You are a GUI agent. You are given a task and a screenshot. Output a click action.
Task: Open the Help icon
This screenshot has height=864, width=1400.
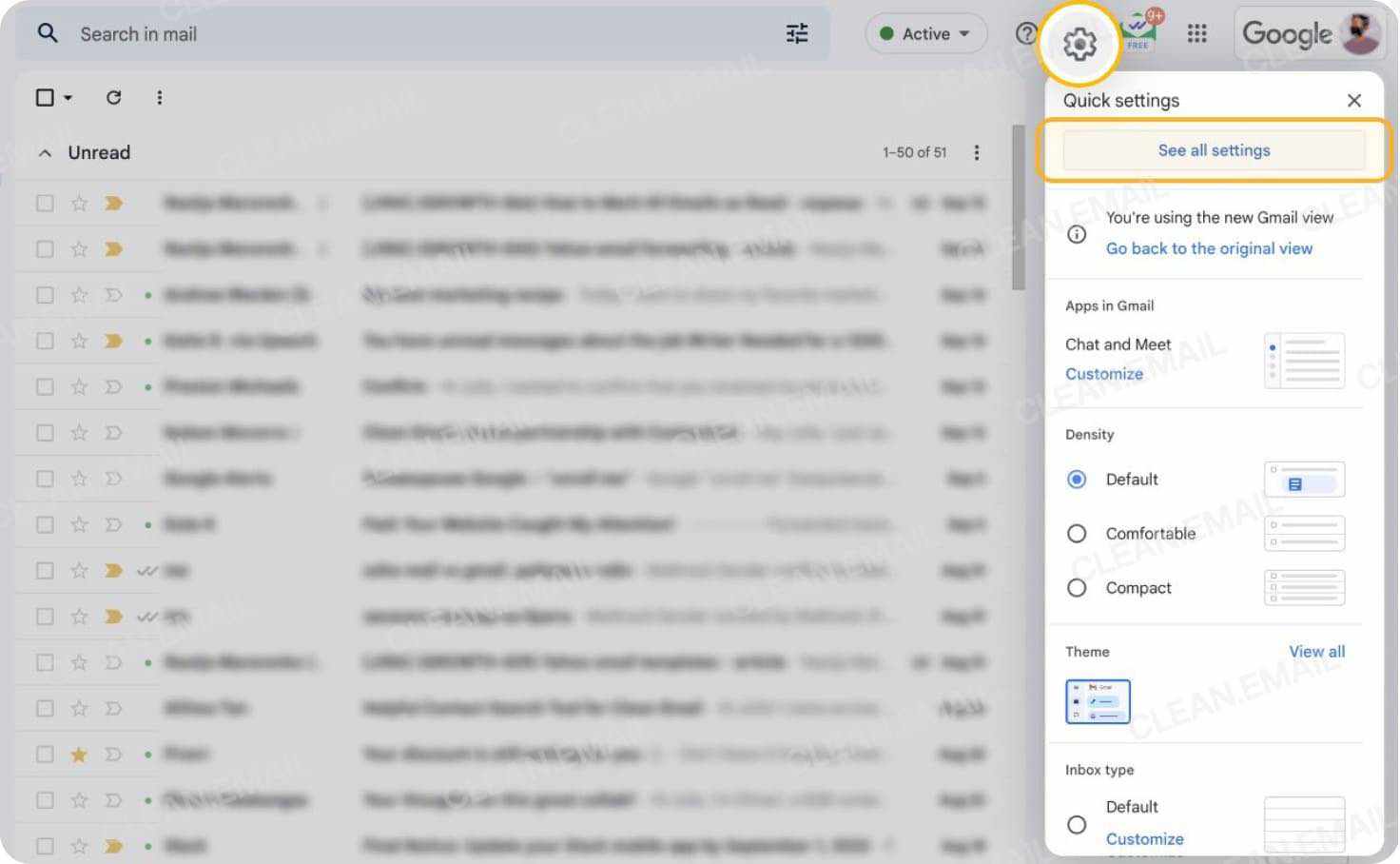pyautogui.click(x=1026, y=33)
